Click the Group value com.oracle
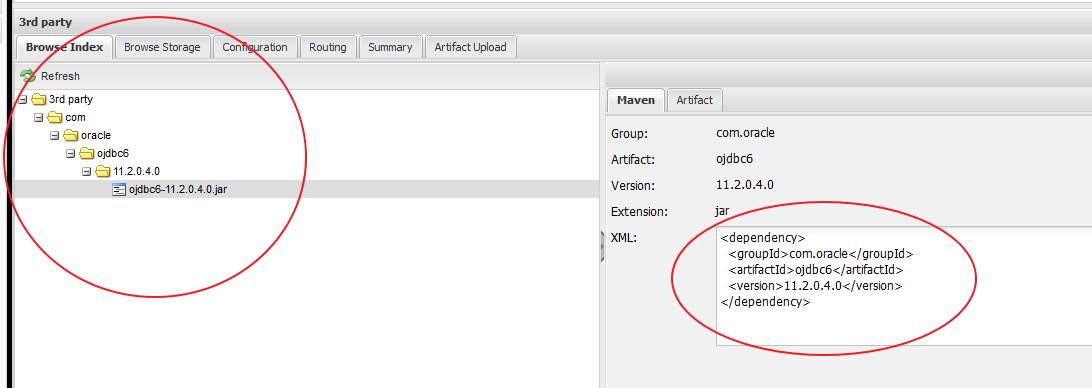Image resolution: width=1092 pixels, height=388 pixels. 745,133
